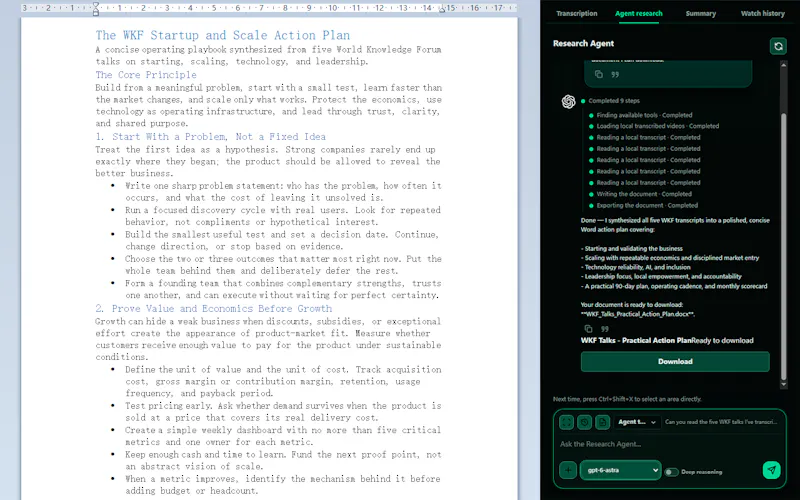Click the left indent marker on the ruler

tap(95, 8)
